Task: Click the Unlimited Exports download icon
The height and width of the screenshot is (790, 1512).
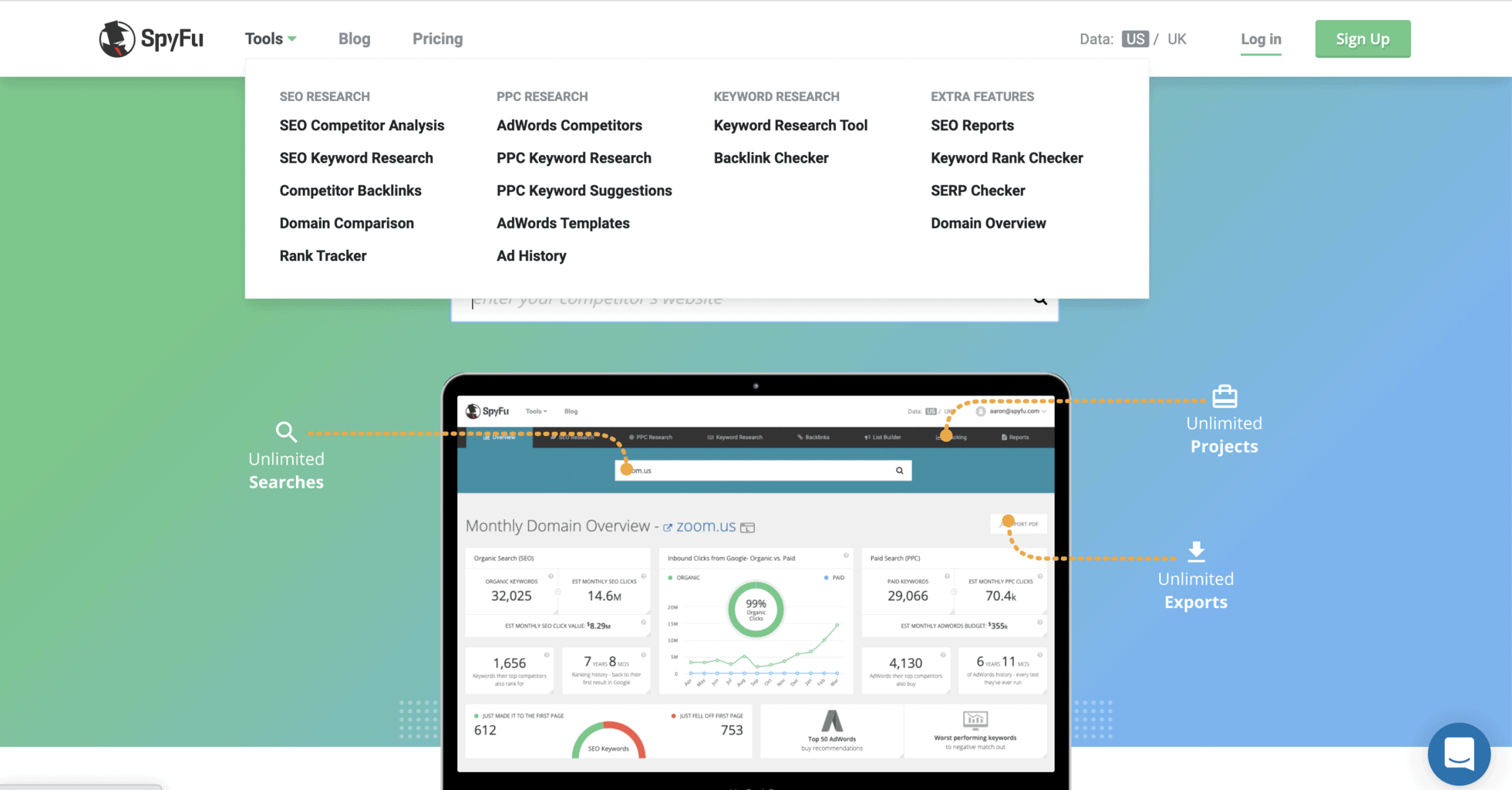Action: (x=1196, y=551)
